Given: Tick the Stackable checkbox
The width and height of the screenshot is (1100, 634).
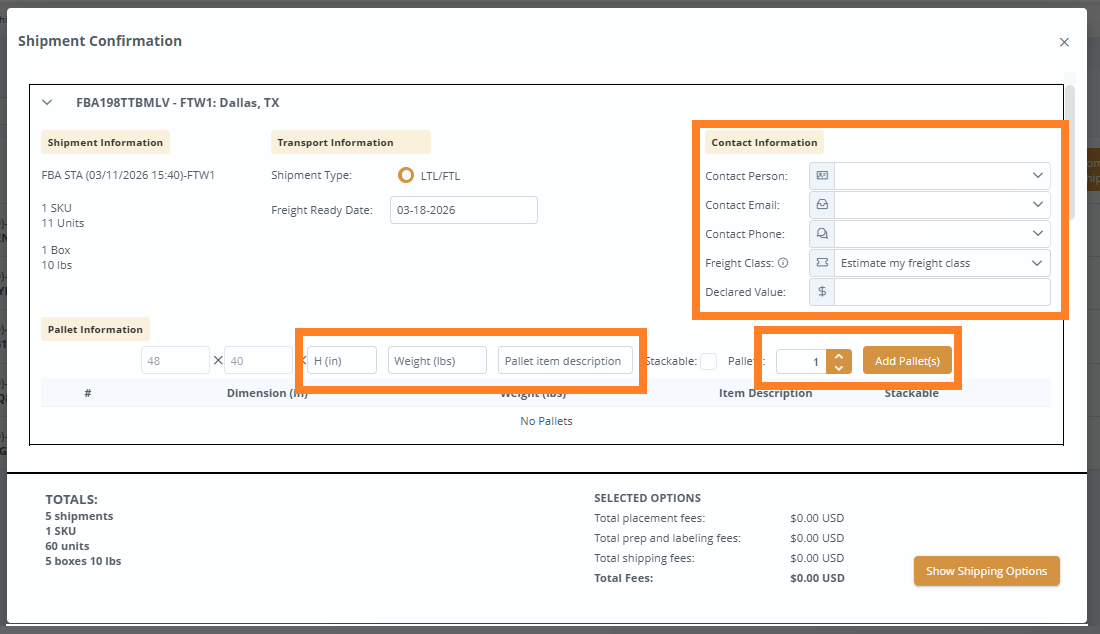Looking at the screenshot, I should [708, 361].
